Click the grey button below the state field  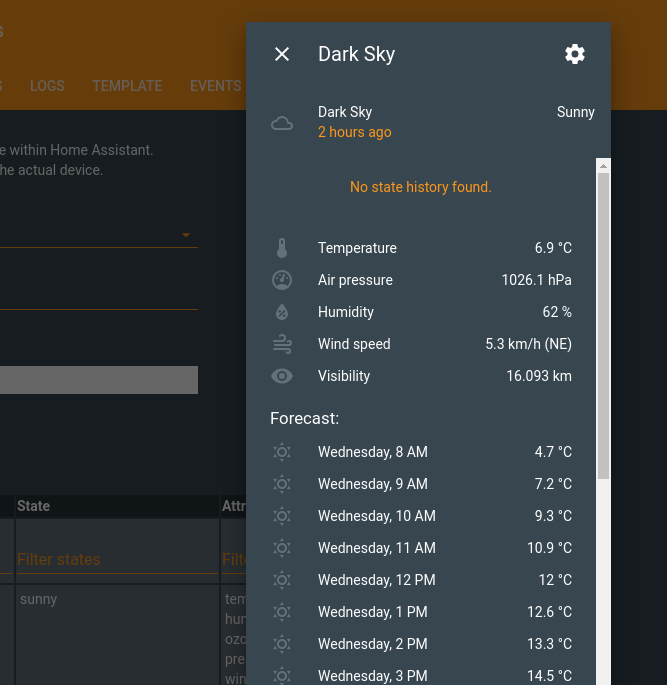99,380
